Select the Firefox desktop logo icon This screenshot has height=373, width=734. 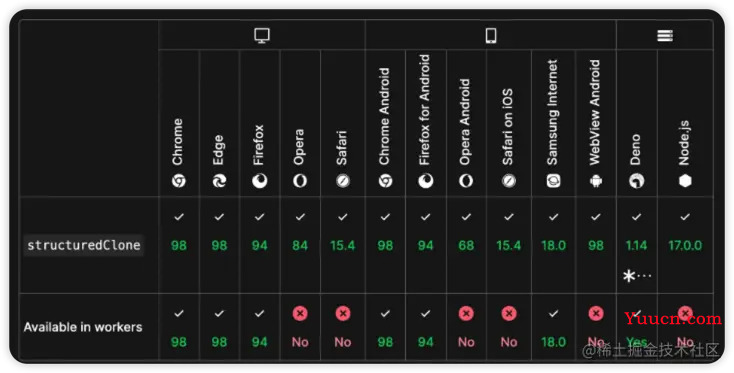click(260, 181)
